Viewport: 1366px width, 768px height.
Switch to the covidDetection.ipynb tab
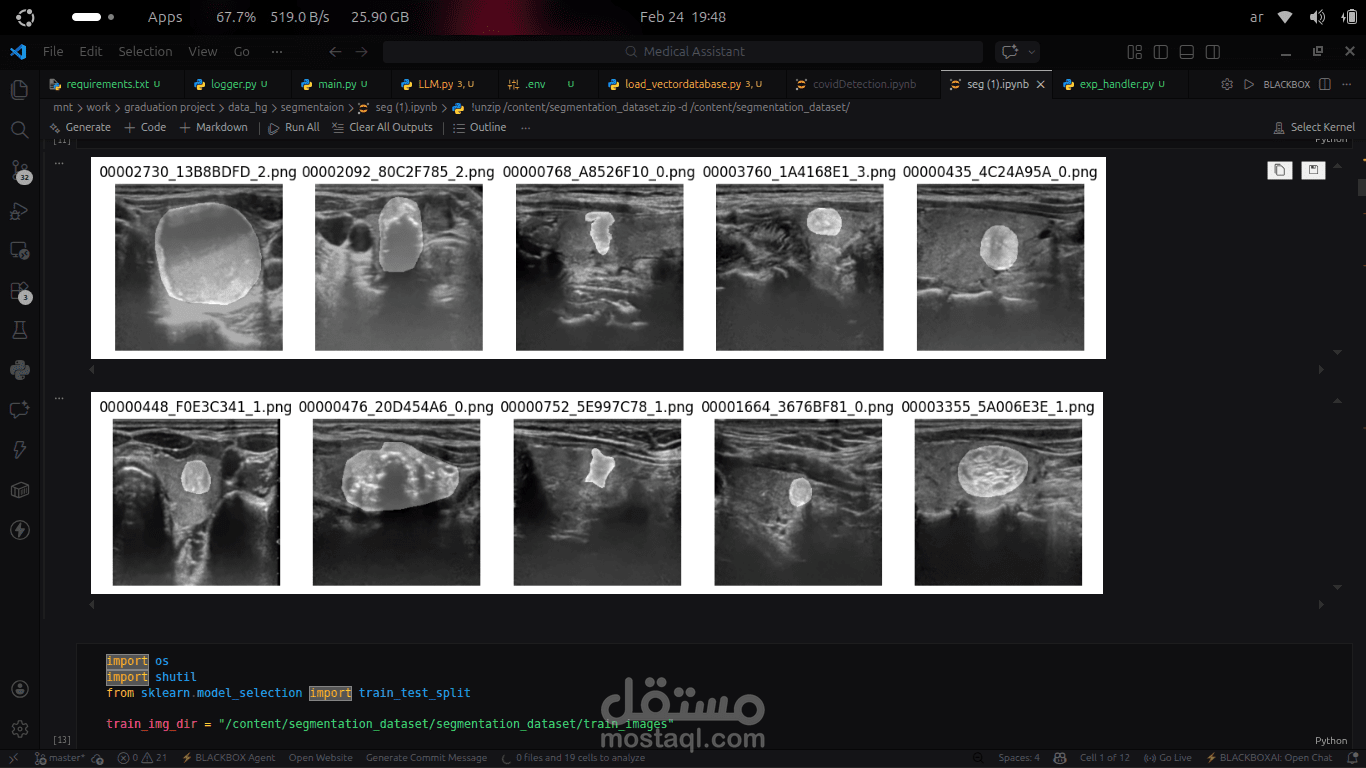(x=858, y=84)
